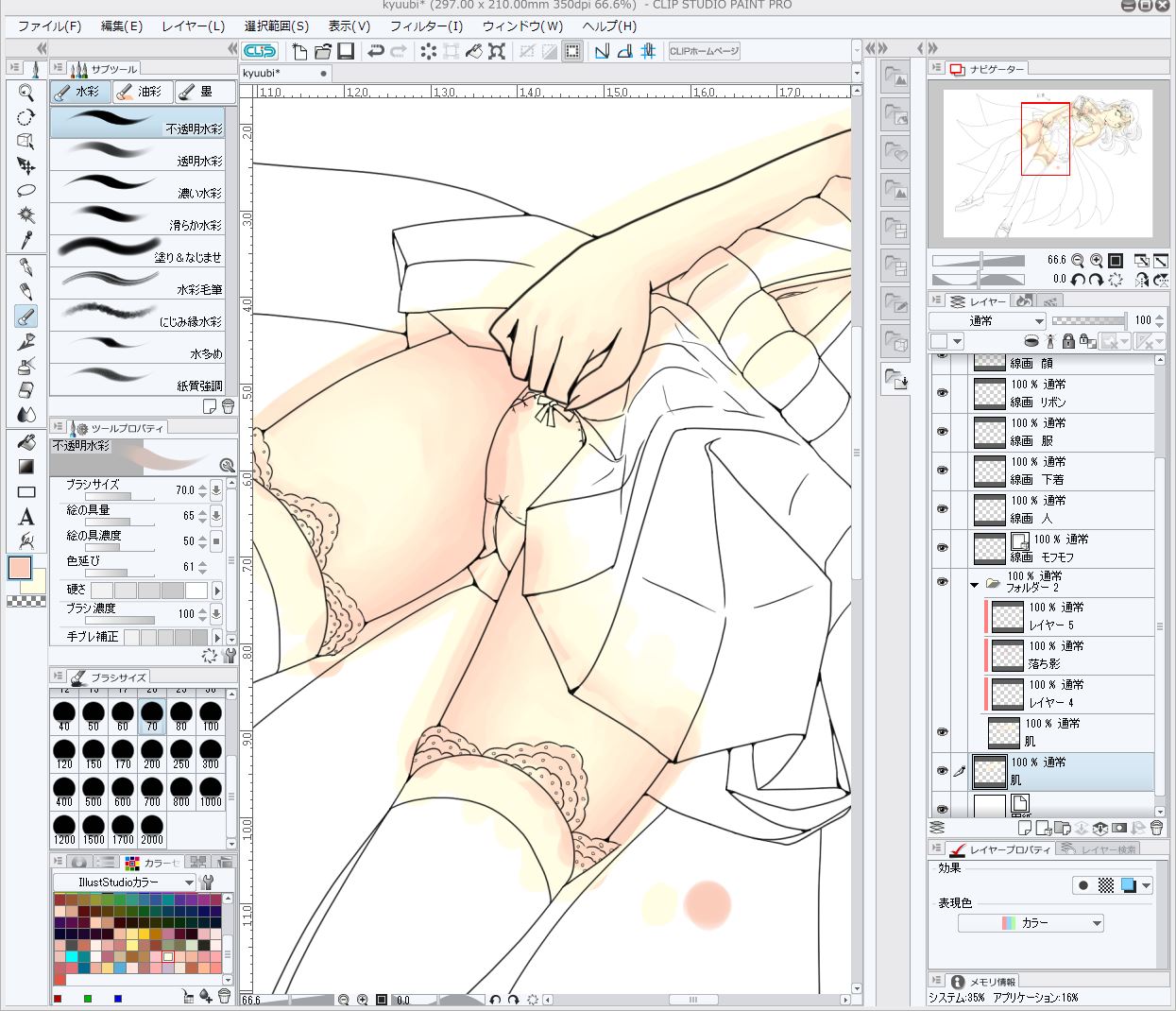Click the main drawing color swatch
Image resolution: width=1176 pixels, height=1011 pixels.
[20, 568]
